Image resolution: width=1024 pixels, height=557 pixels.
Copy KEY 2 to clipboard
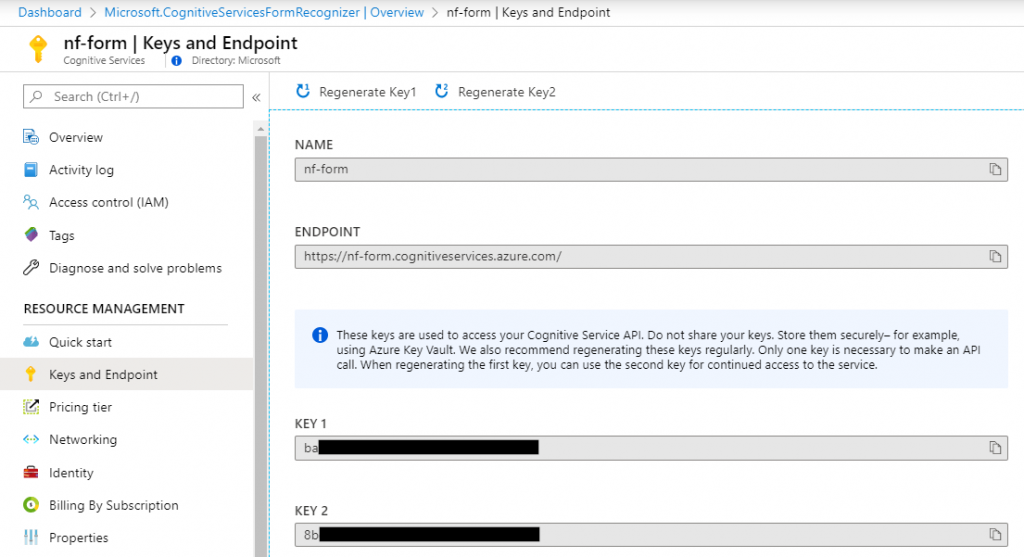click(x=995, y=535)
